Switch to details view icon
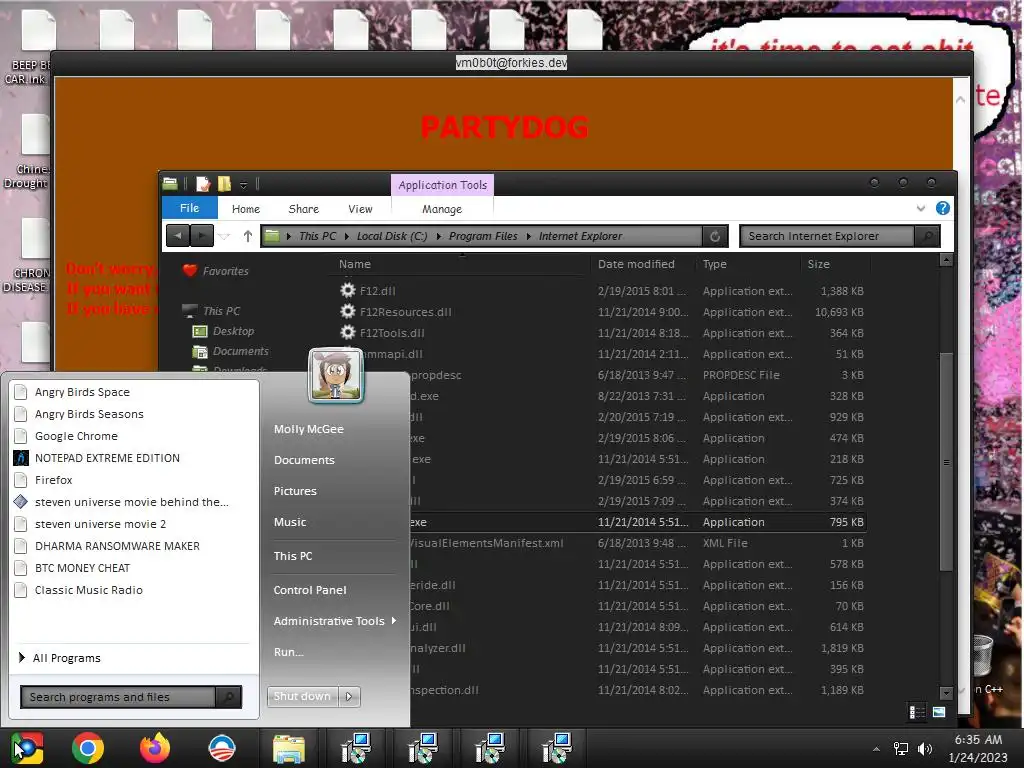The width and height of the screenshot is (1024, 768). coord(917,712)
